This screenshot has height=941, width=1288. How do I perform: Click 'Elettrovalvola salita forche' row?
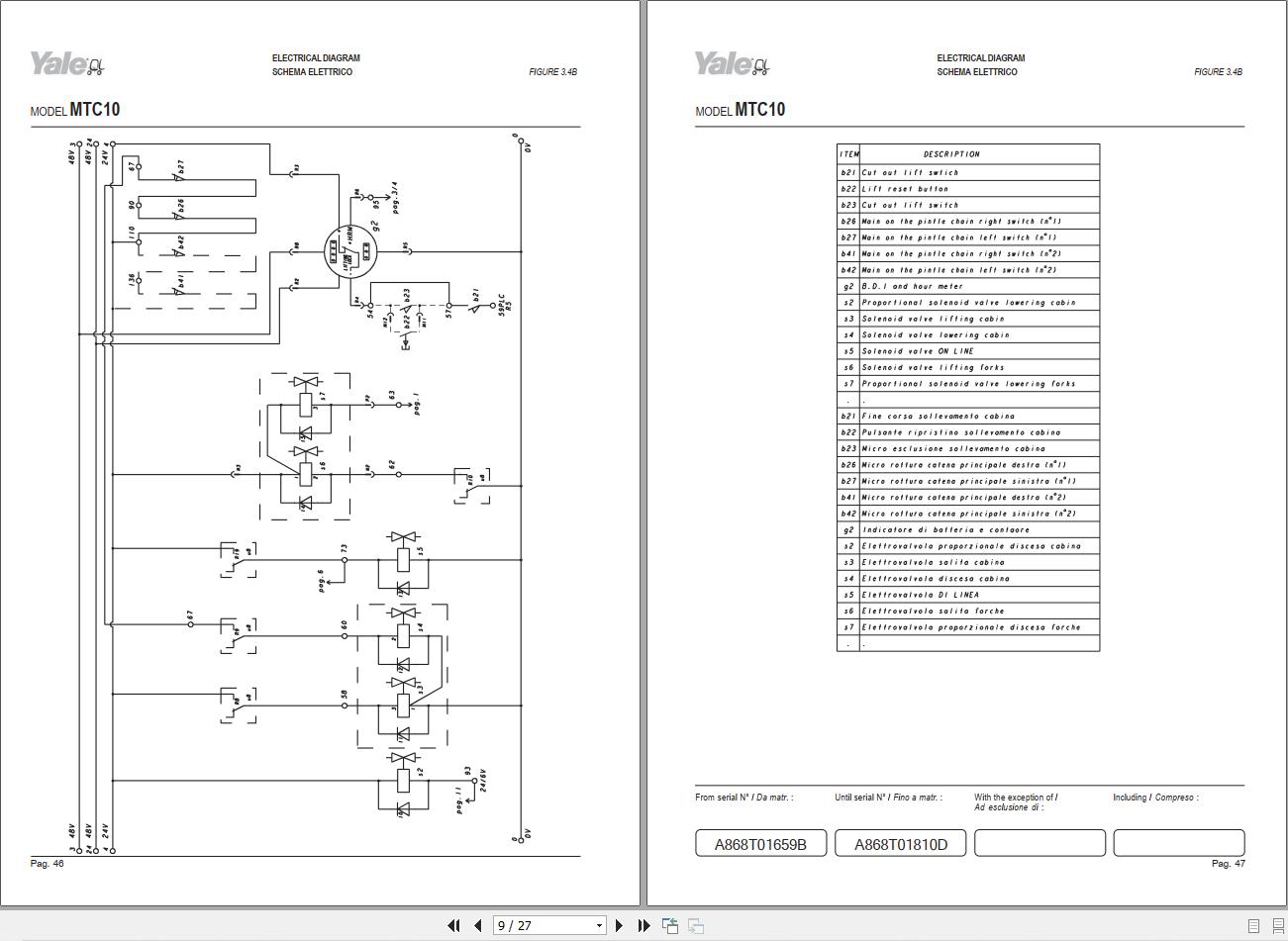point(968,611)
